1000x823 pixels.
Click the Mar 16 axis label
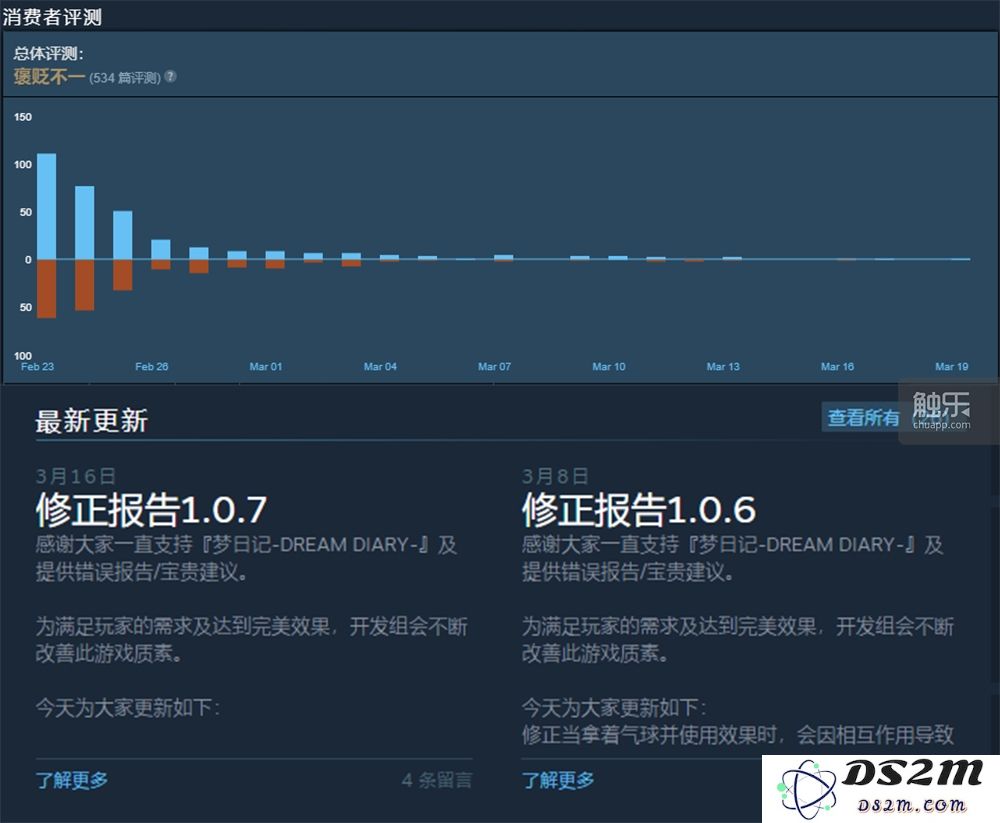coord(837,366)
